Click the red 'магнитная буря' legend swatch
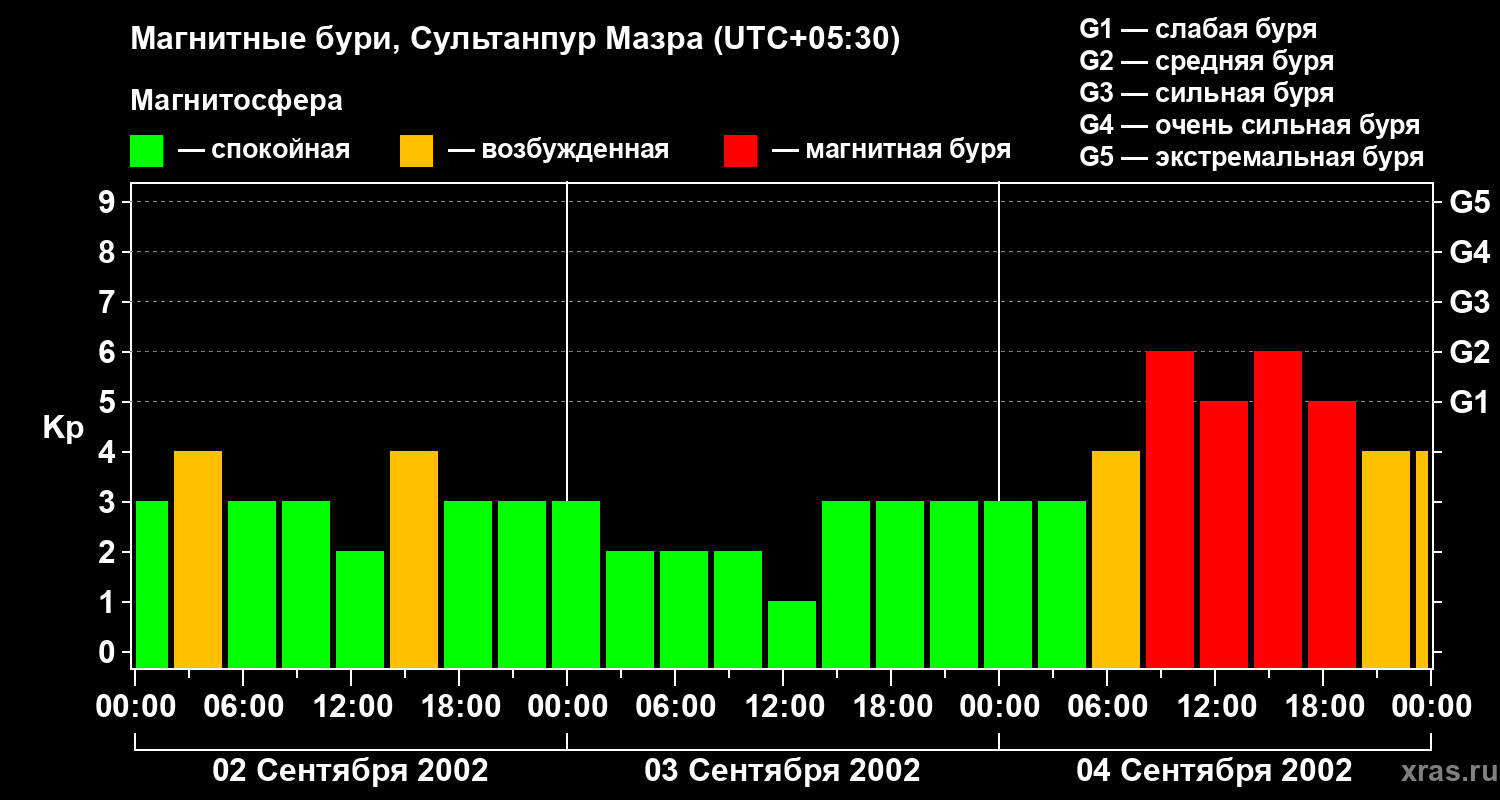Image resolution: width=1500 pixels, height=800 pixels. 741,151
